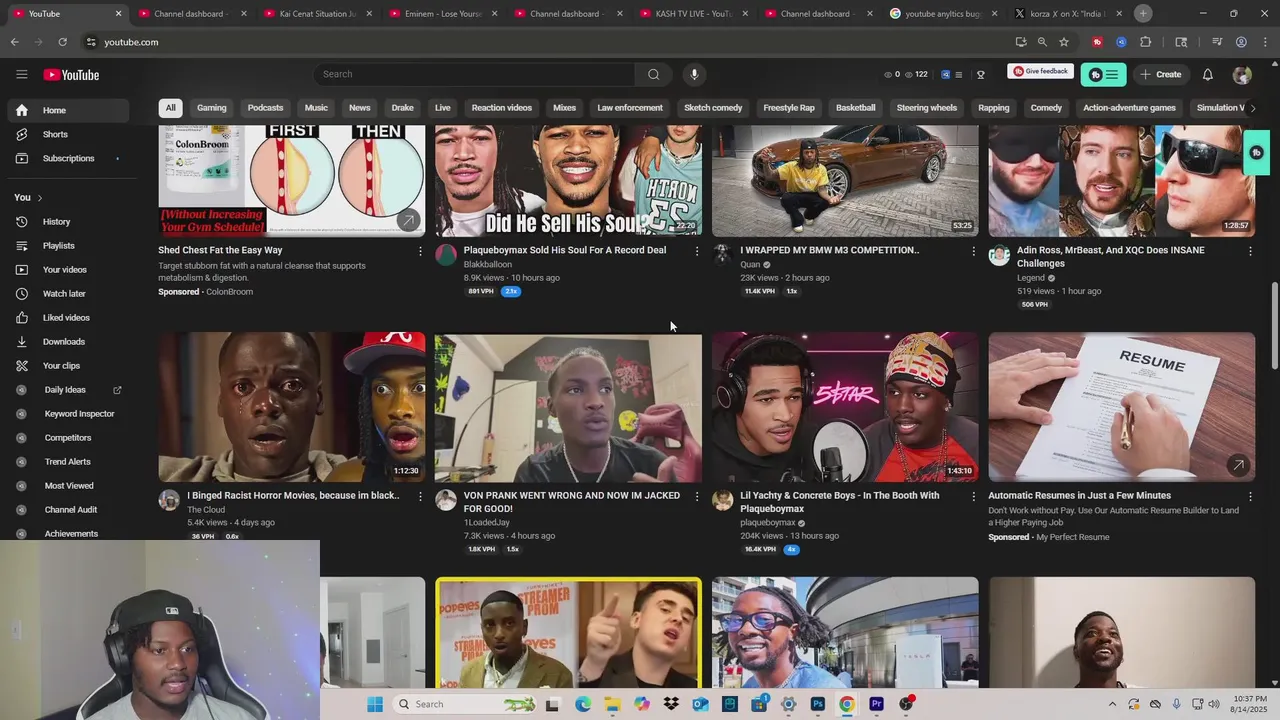Click the YouTube logo
The width and height of the screenshot is (1280, 720).
[71, 75]
